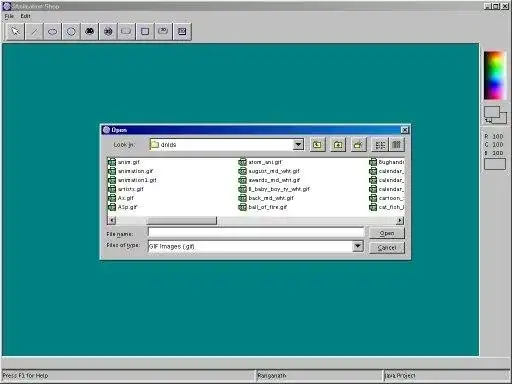The height and width of the screenshot is (384, 512).
Task: Click the file icon beside anim.gif
Action: click(112, 162)
